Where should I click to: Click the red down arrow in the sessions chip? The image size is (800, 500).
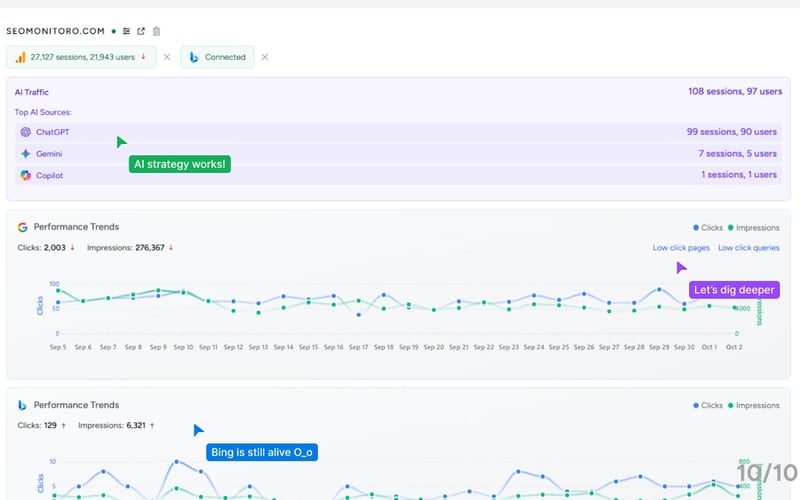point(143,57)
